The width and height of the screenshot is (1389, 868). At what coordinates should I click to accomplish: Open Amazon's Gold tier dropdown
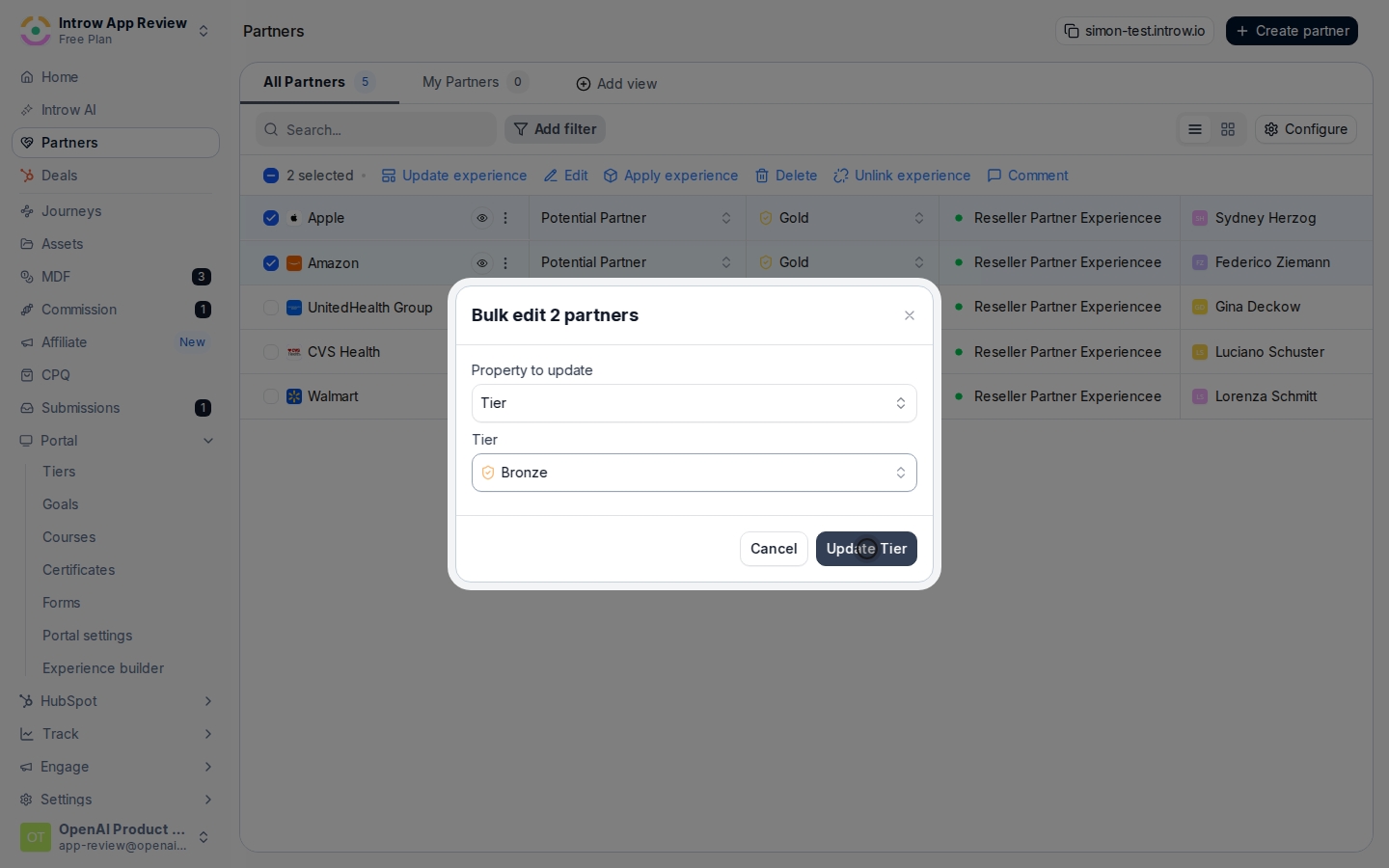coord(842,262)
